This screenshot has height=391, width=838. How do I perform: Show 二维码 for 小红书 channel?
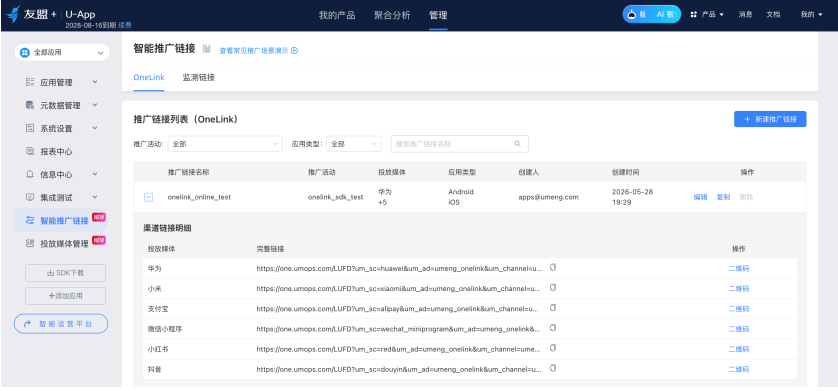pyautogui.click(x=739, y=349)
